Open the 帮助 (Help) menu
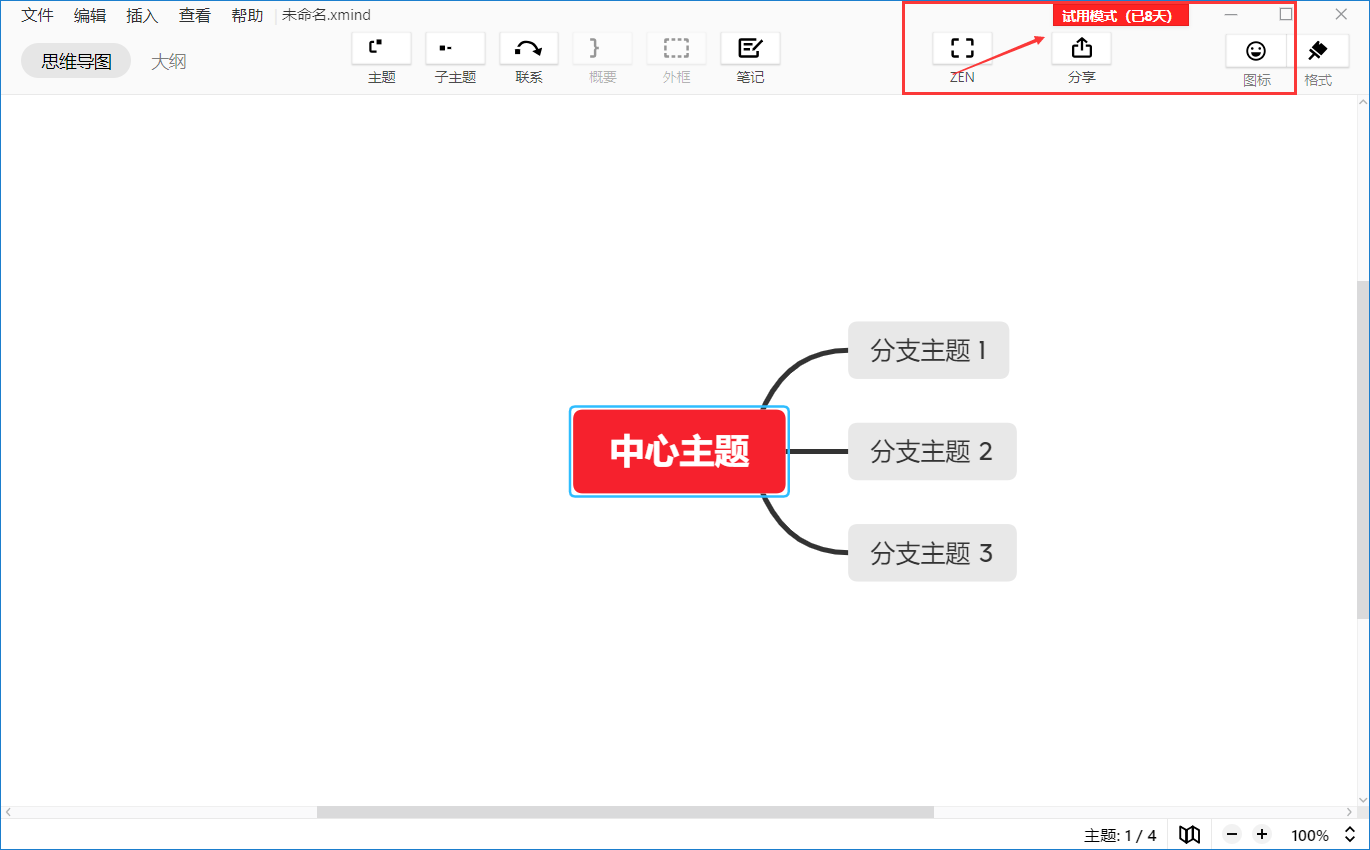1370x850 pixels. pyautogui.click(x=246, y=15)
